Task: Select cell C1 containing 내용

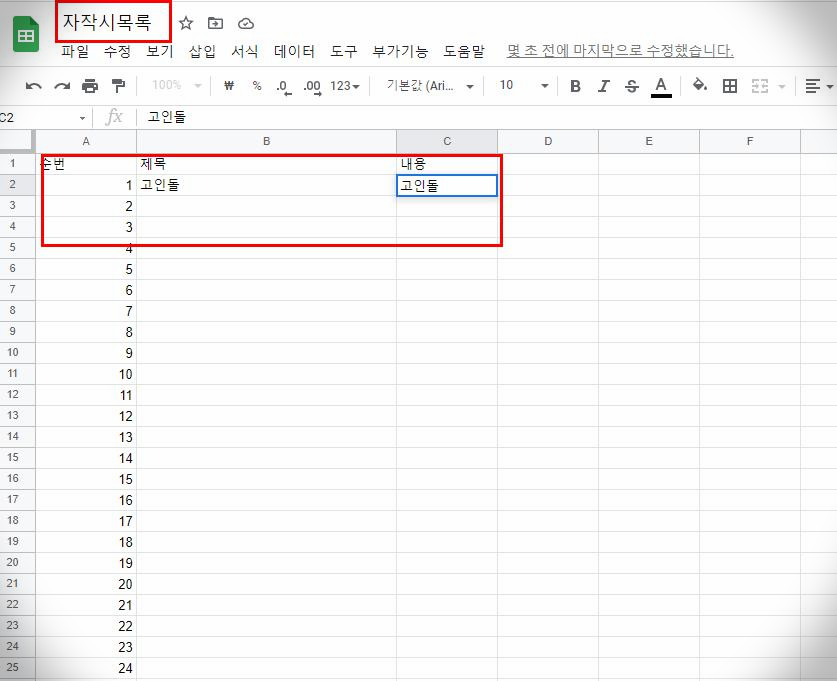Action: [447, 164]
